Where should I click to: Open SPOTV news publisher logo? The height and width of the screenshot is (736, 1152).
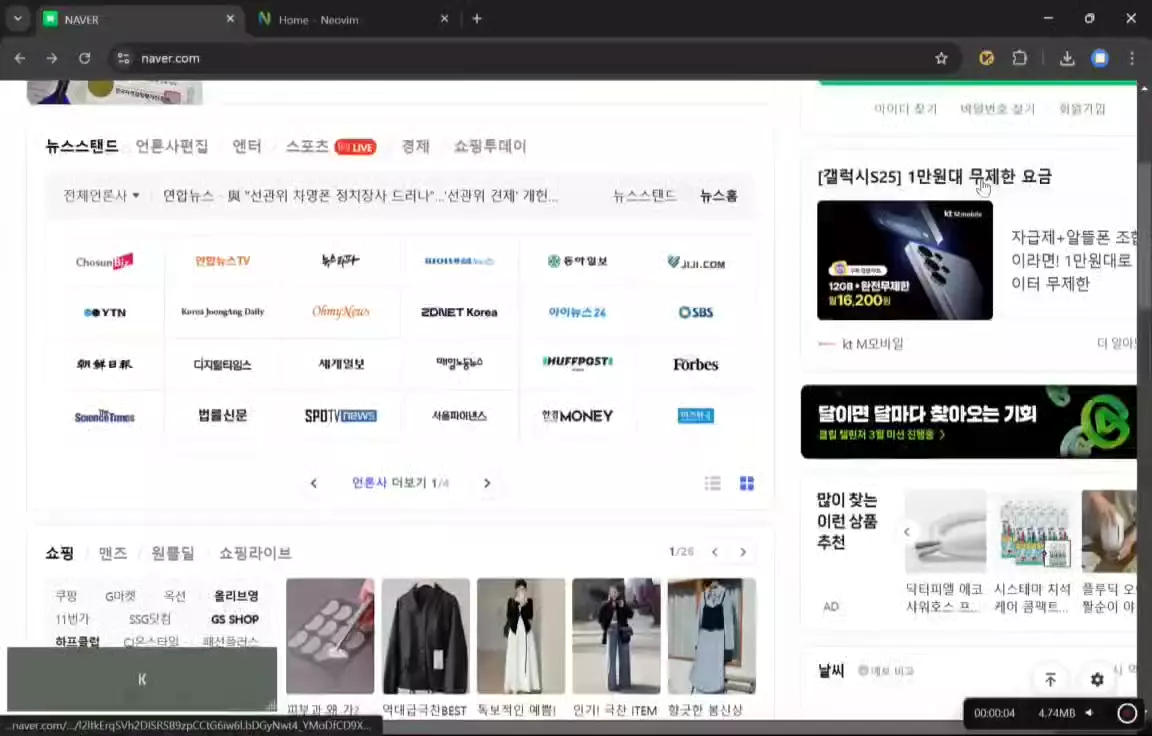tap(341, 416)
